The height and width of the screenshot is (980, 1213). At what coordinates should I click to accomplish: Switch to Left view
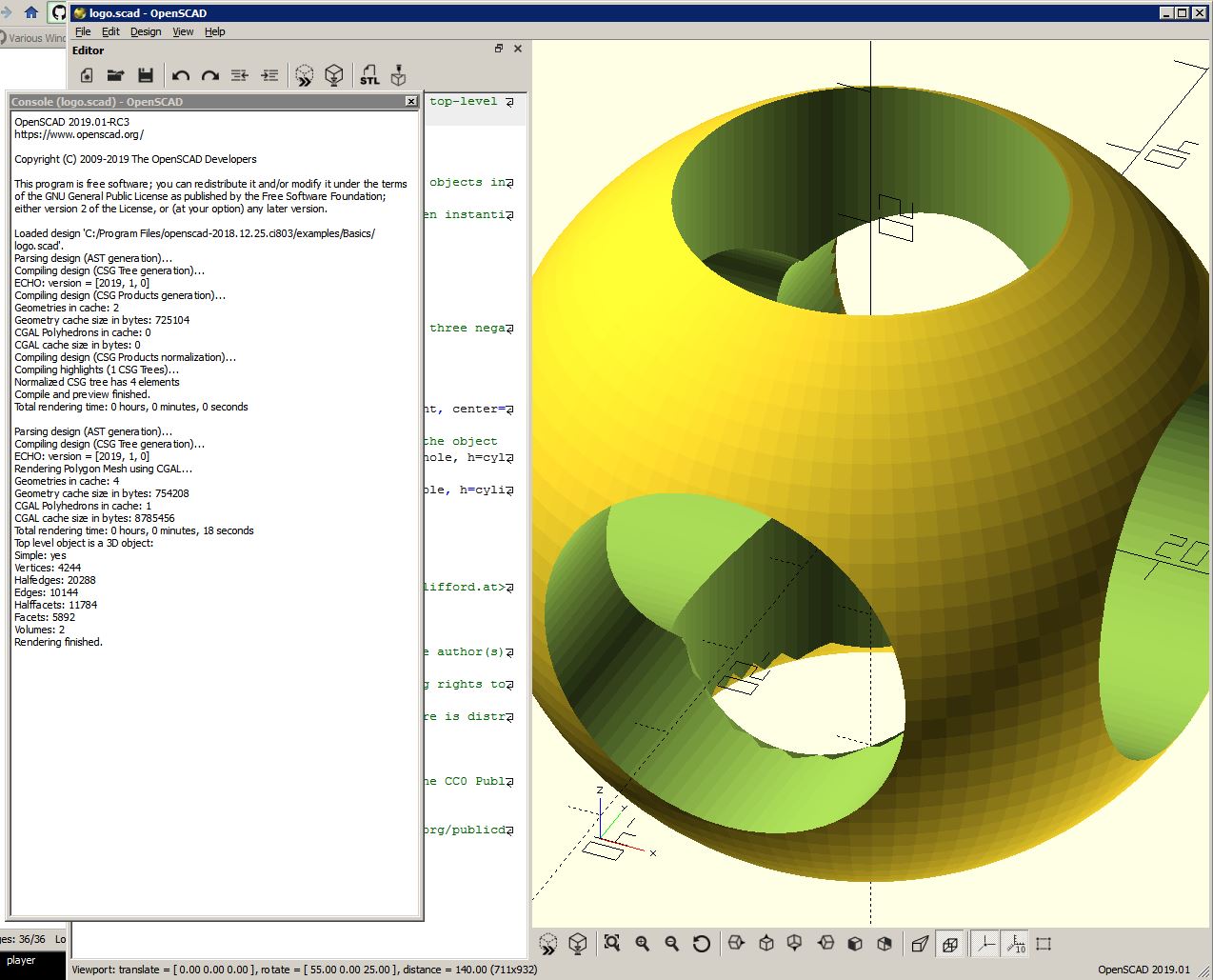tap(825, 944)
